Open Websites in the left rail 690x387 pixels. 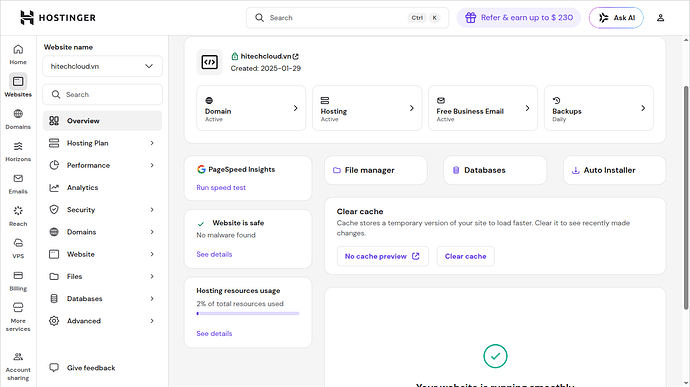click(18, 85)
